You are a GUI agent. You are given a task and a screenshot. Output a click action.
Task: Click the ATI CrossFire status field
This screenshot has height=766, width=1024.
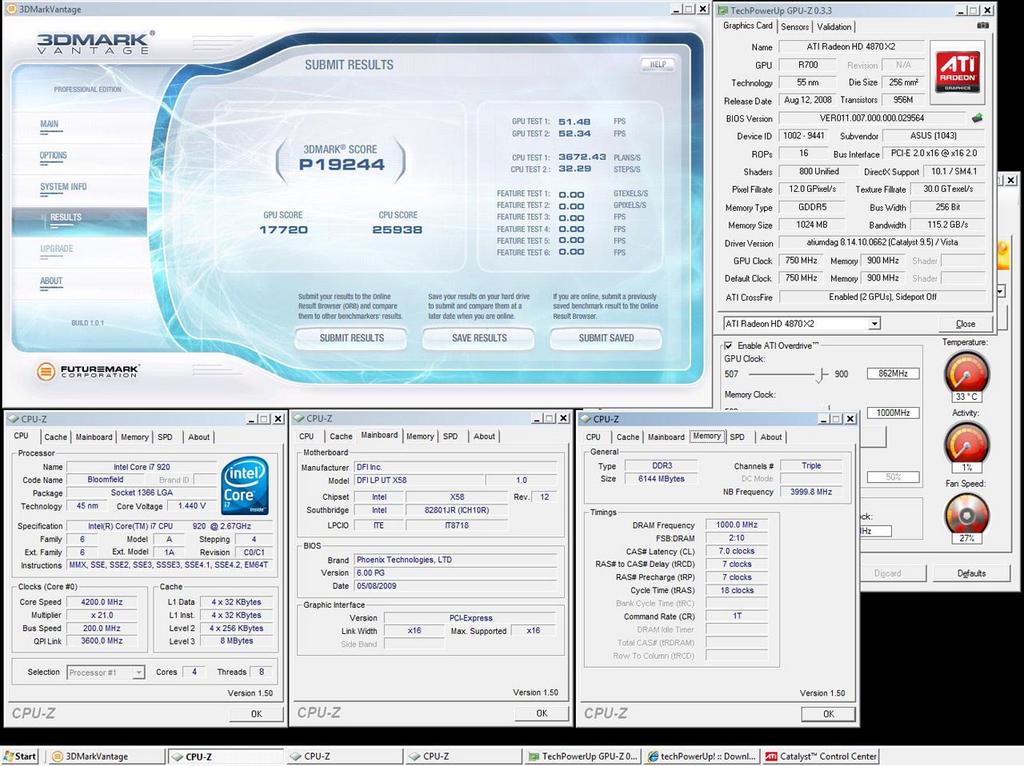pyautogui.click(x=882, y=296)
